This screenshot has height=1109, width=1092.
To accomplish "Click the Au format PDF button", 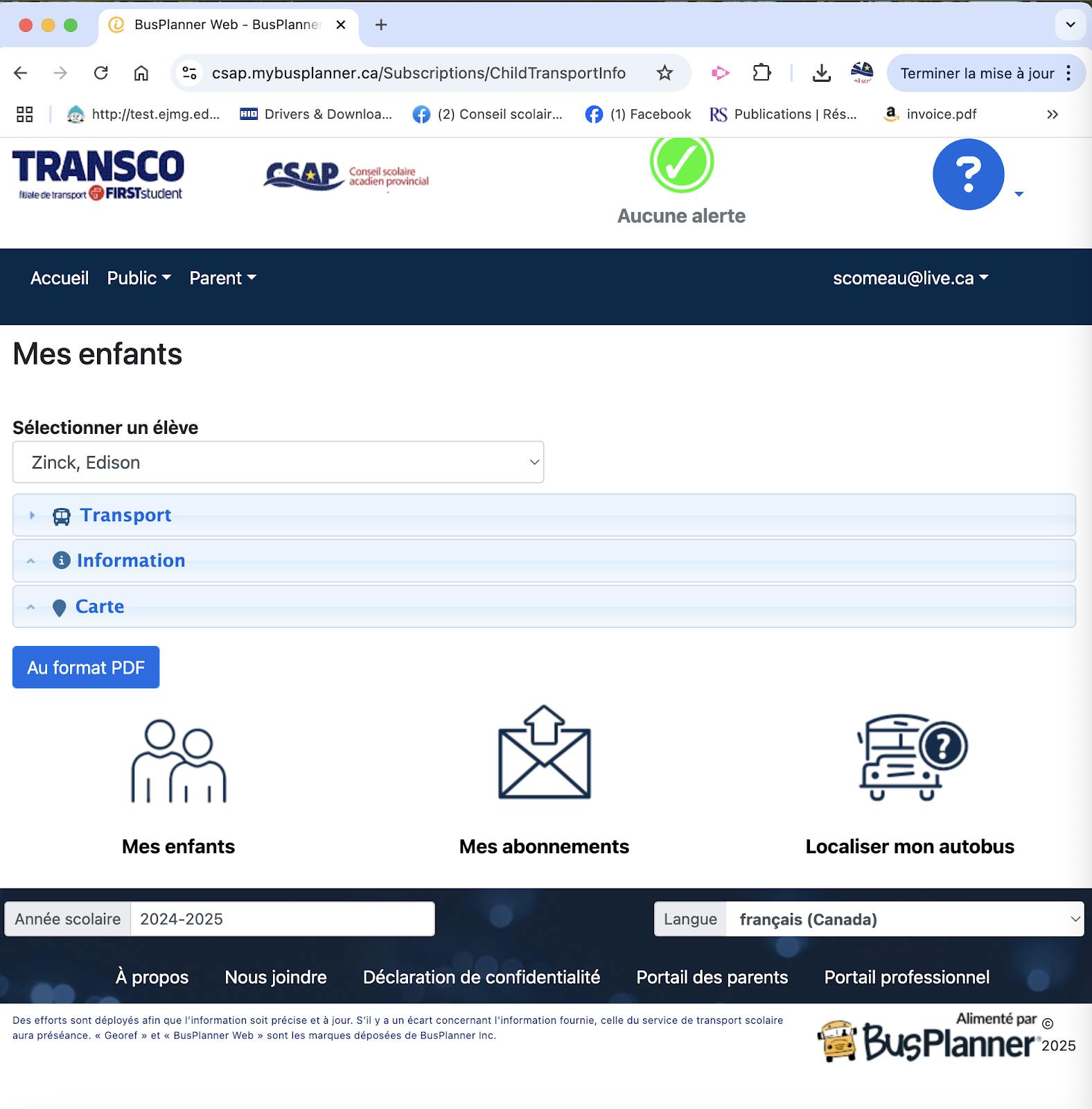I will [x=86, y=667].
